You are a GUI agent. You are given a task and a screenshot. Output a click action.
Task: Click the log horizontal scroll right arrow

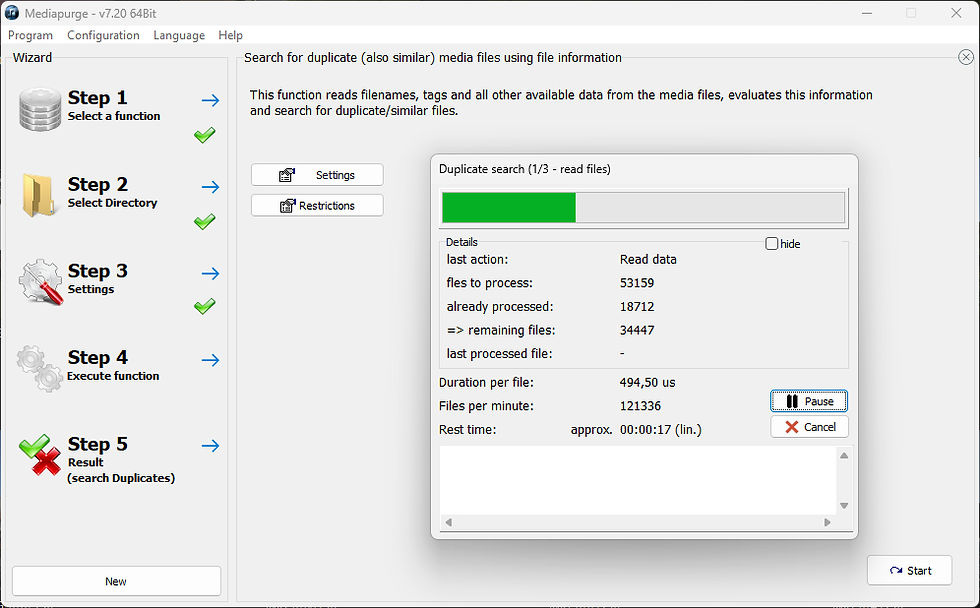(827, 522)
